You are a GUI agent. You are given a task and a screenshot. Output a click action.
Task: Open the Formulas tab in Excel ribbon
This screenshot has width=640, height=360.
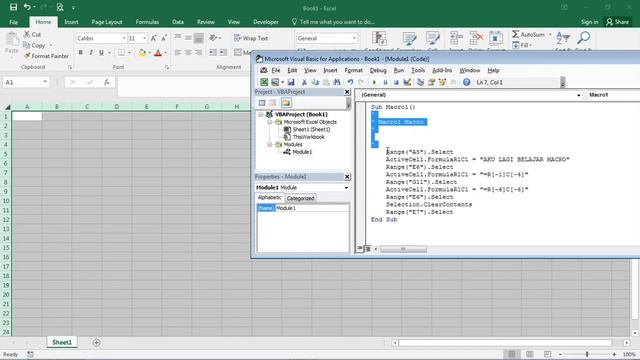[x=147, y=22]
